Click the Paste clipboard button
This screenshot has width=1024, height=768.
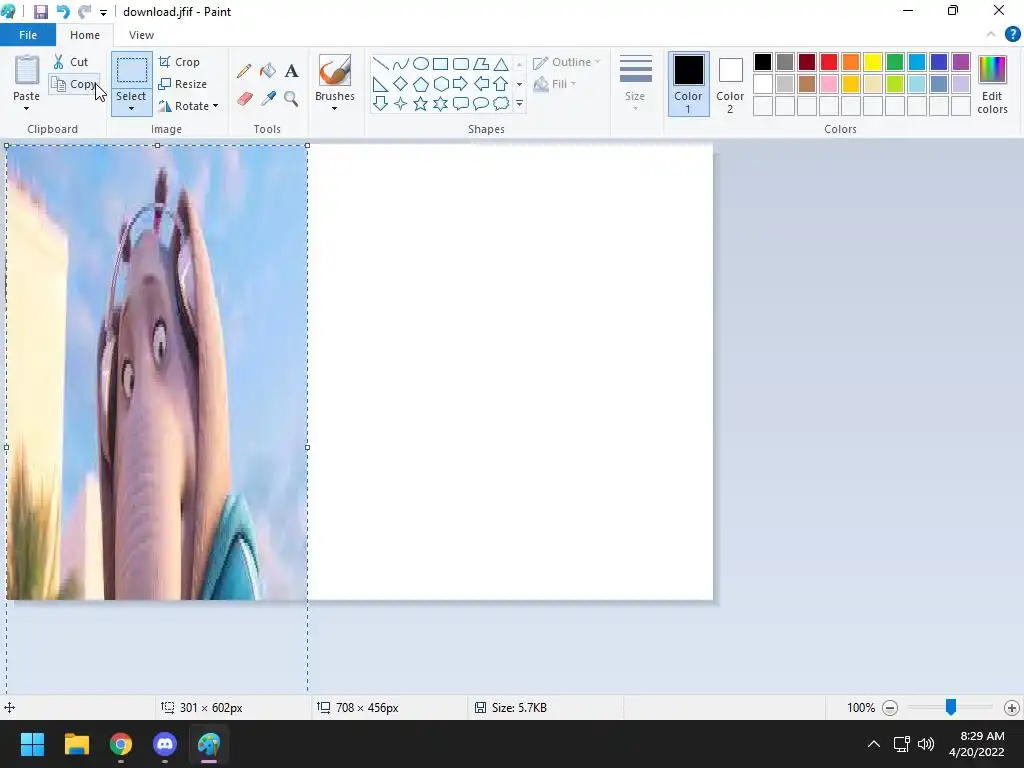tap(27, 70)
